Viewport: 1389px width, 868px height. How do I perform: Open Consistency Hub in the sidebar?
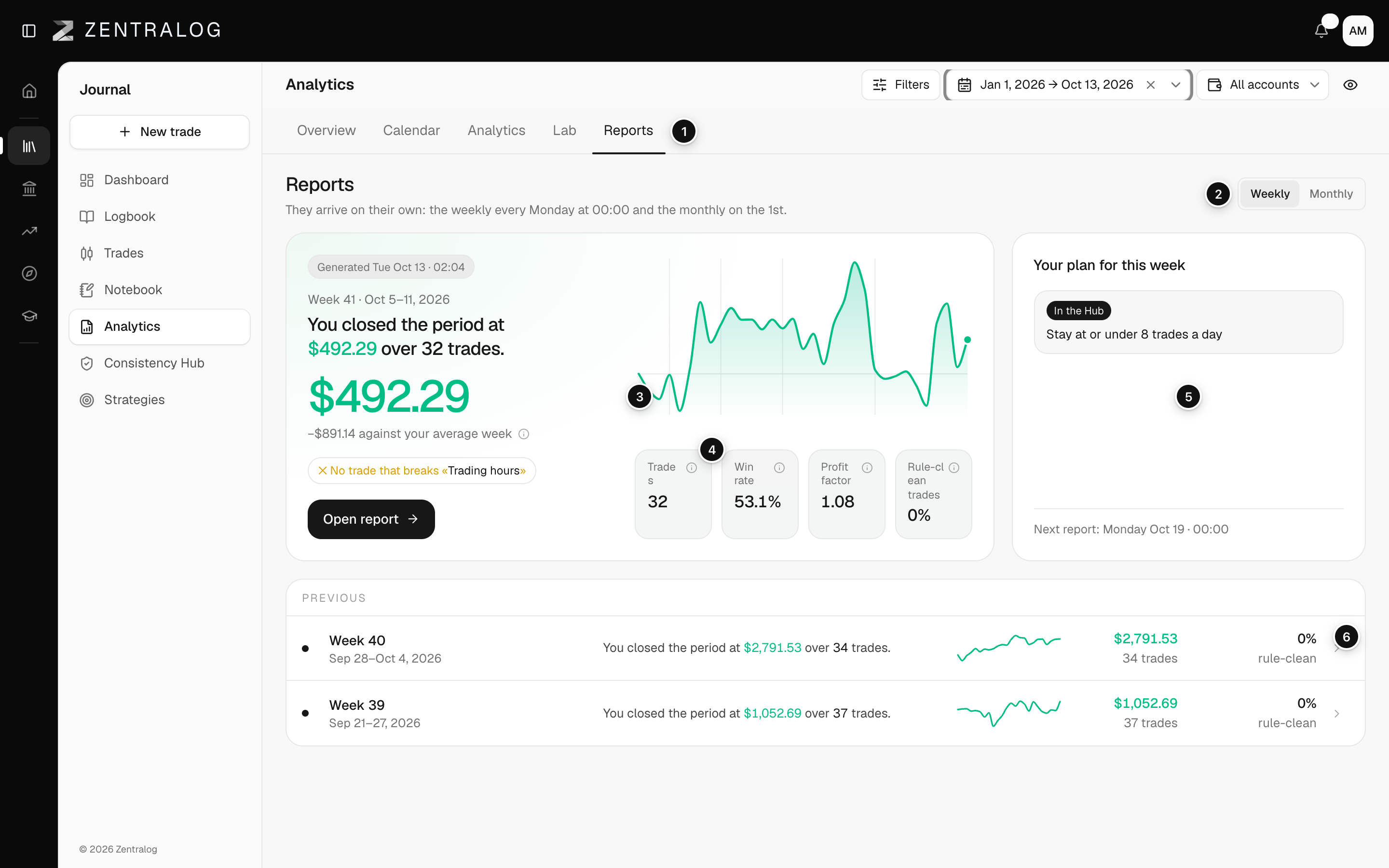point(160,364)
